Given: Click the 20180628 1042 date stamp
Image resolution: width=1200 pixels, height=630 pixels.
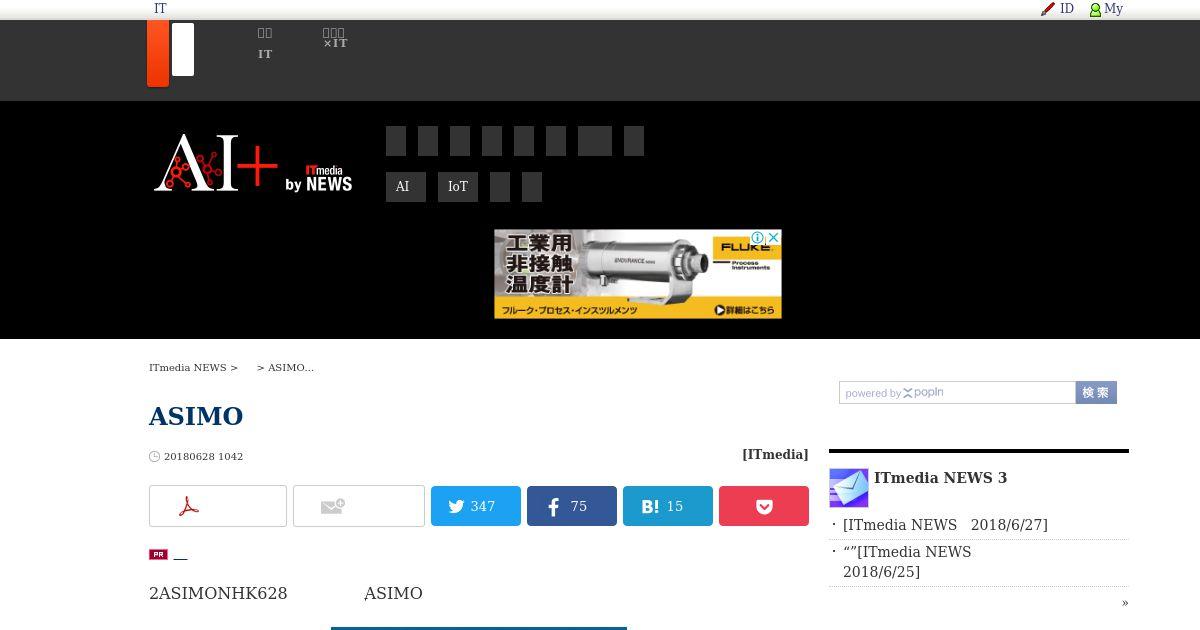Looking at the screenshot, I should (203, 456).
